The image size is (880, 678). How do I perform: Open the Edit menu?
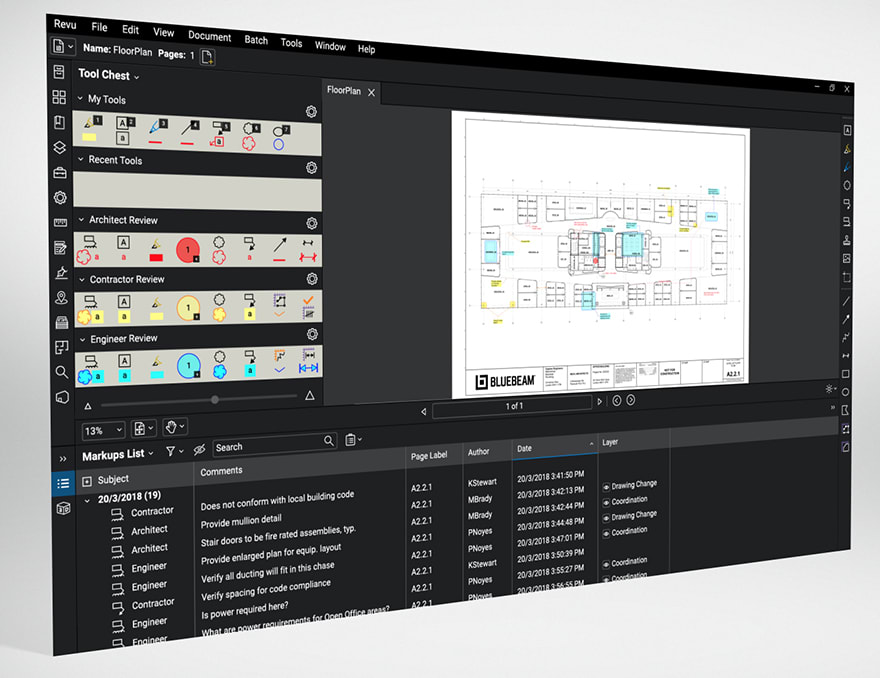pos(130,30)
